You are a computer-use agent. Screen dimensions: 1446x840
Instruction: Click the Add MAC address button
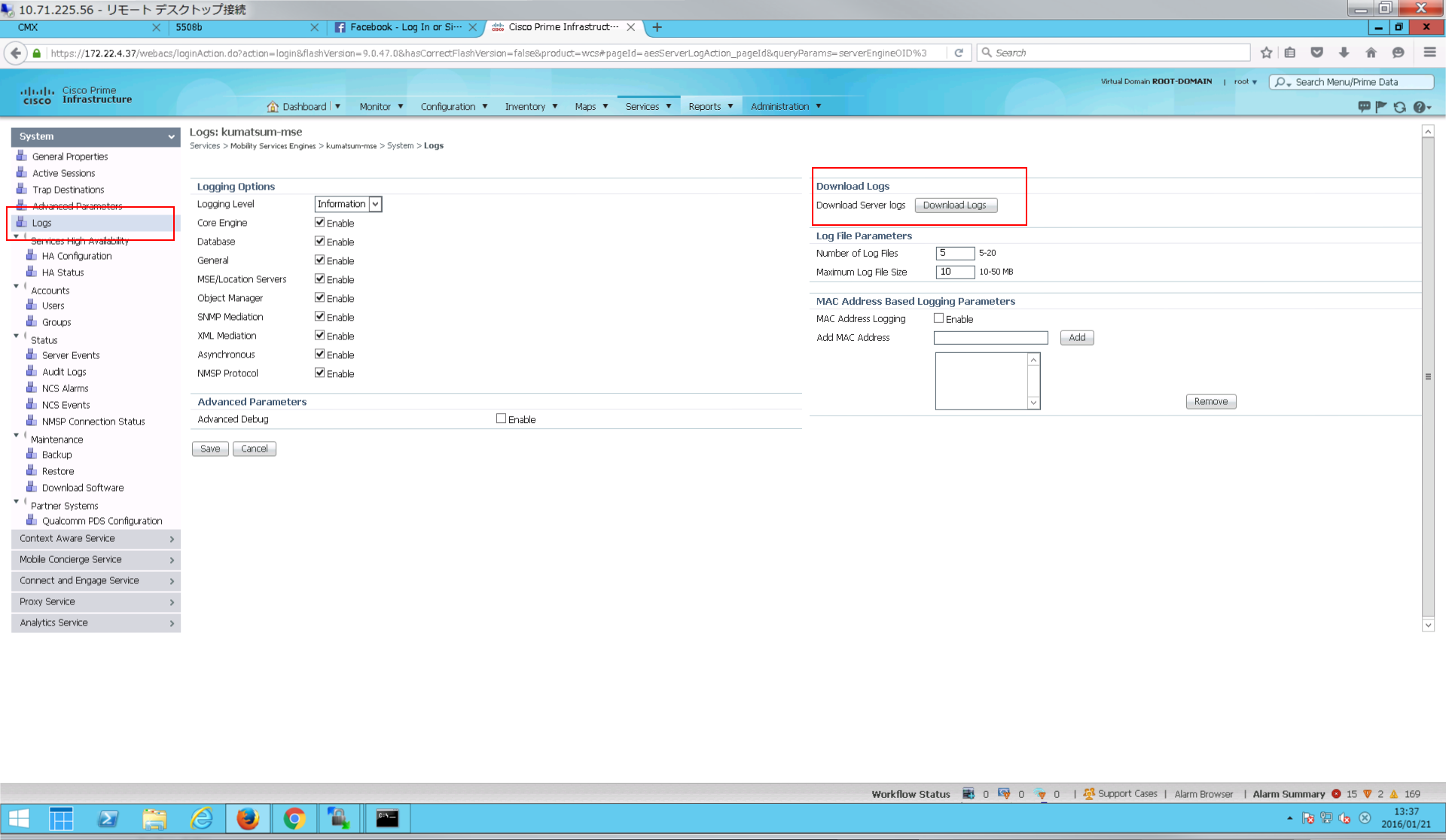click(1077, 338)
